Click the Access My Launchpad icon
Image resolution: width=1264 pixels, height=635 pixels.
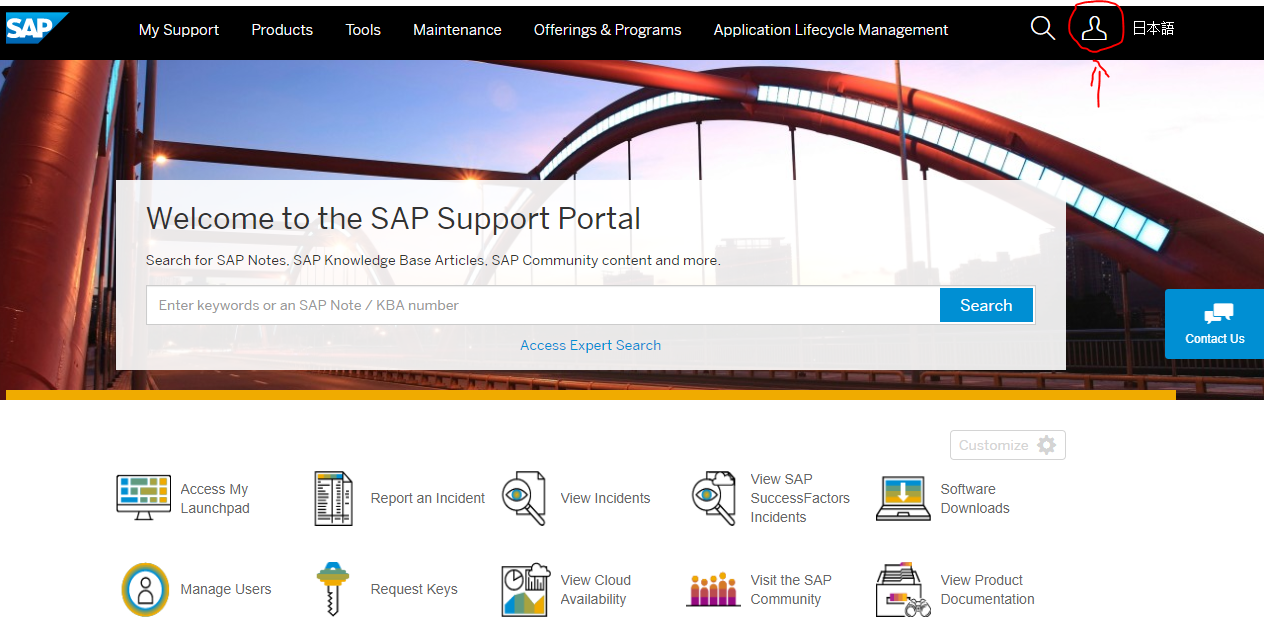pyautogui.click(x=143, y=498)
